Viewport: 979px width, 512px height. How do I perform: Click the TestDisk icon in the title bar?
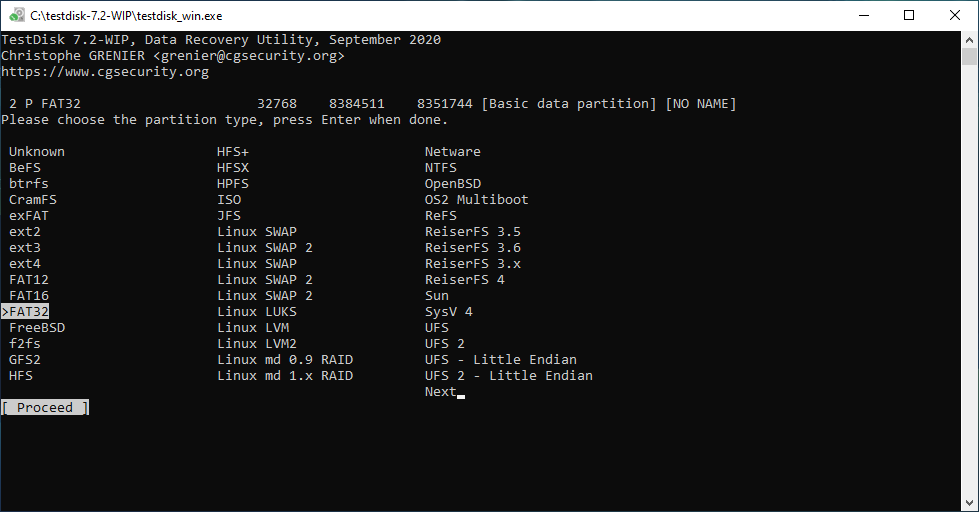[17, 15]
